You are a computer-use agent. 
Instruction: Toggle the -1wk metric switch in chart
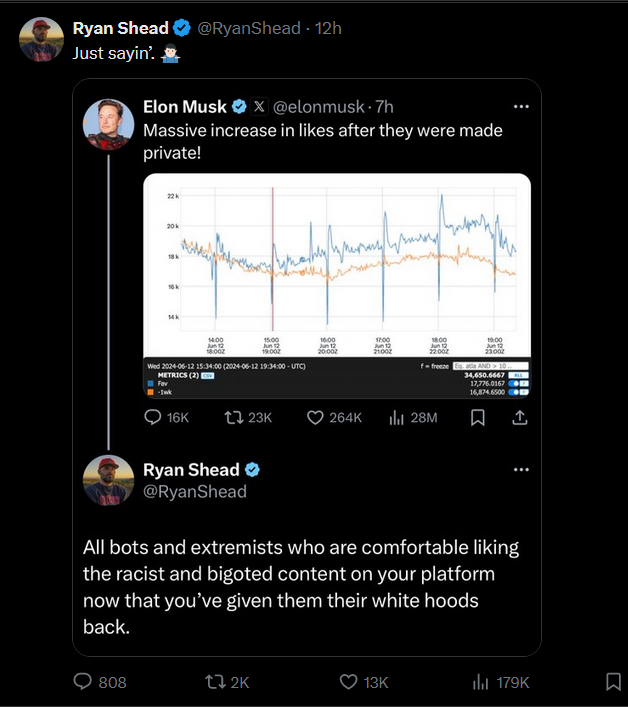(x=517, y=393)
